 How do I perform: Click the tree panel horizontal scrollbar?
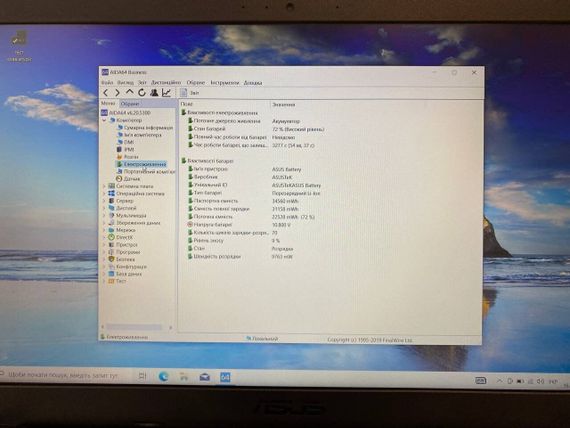pyautogui.click(x=136, y=327)
